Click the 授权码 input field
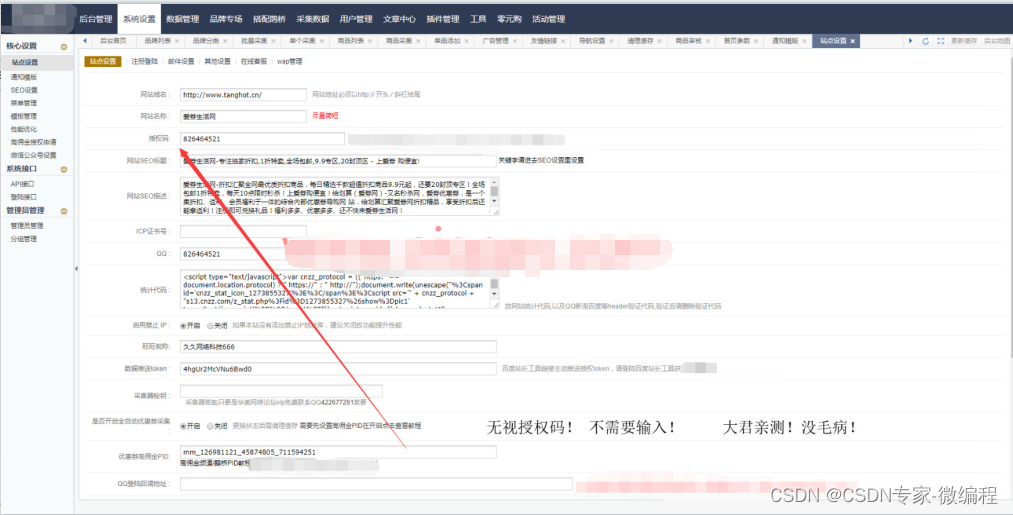The width and height of the screenshot is (1013, 515). click(x=262, y=138)
